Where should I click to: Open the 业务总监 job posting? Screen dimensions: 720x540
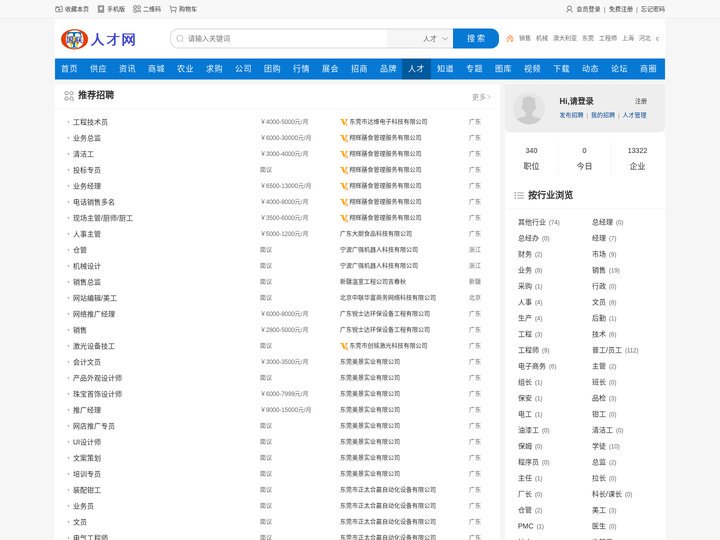87,138
